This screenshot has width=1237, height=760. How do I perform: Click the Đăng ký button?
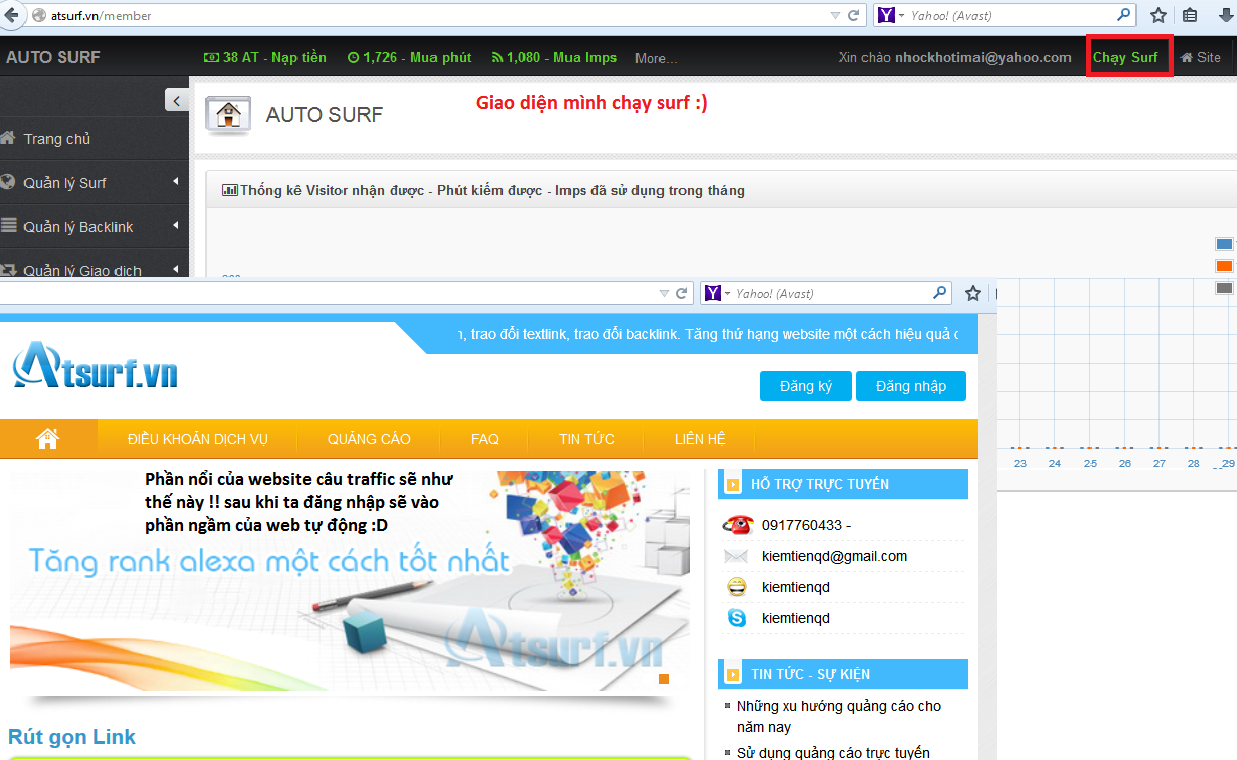tap(805, 386)
